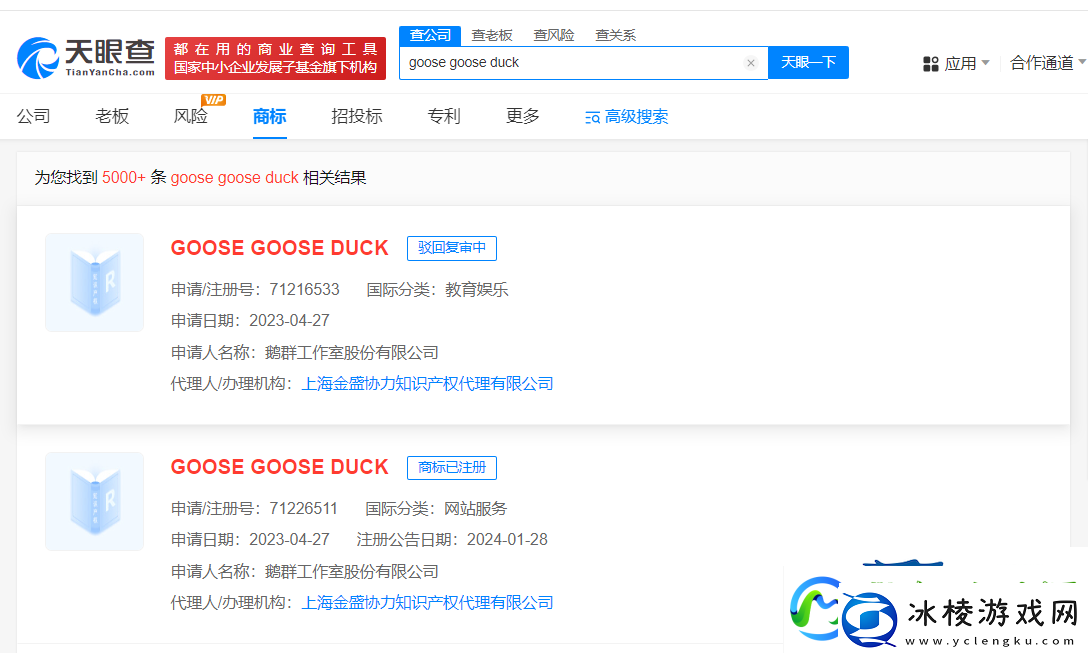The width and height of the screenshot is (1088, 653).
Task: Click inside the goose goose duck search field
Action: (550, 62)
